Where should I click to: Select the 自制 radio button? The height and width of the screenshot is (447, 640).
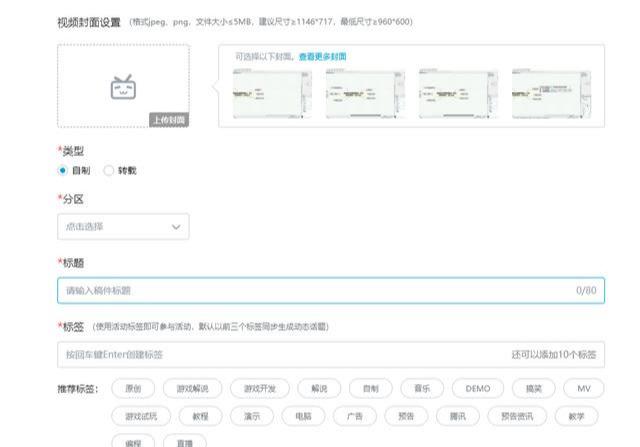[63, 170]
